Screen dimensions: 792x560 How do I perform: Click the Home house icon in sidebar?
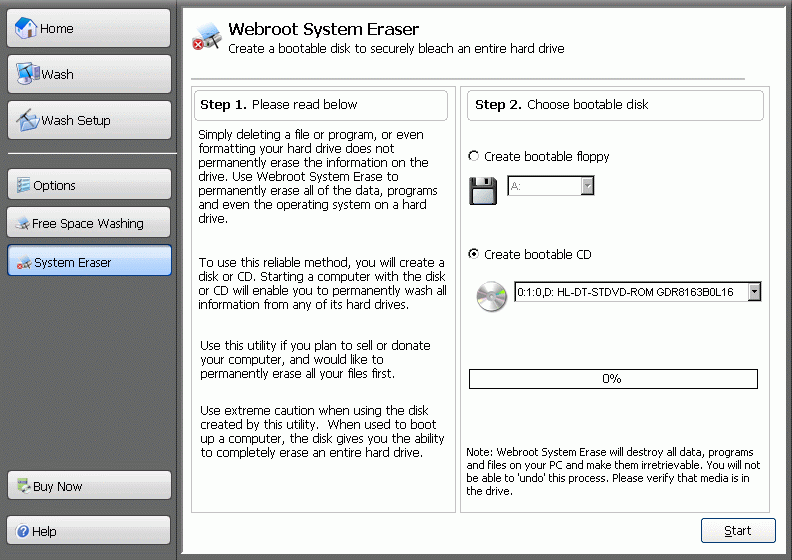(x=26, y=28)
